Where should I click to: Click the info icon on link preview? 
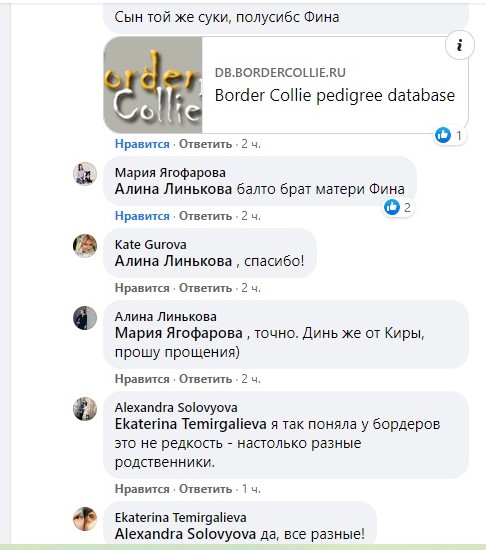tap(460, 45)
